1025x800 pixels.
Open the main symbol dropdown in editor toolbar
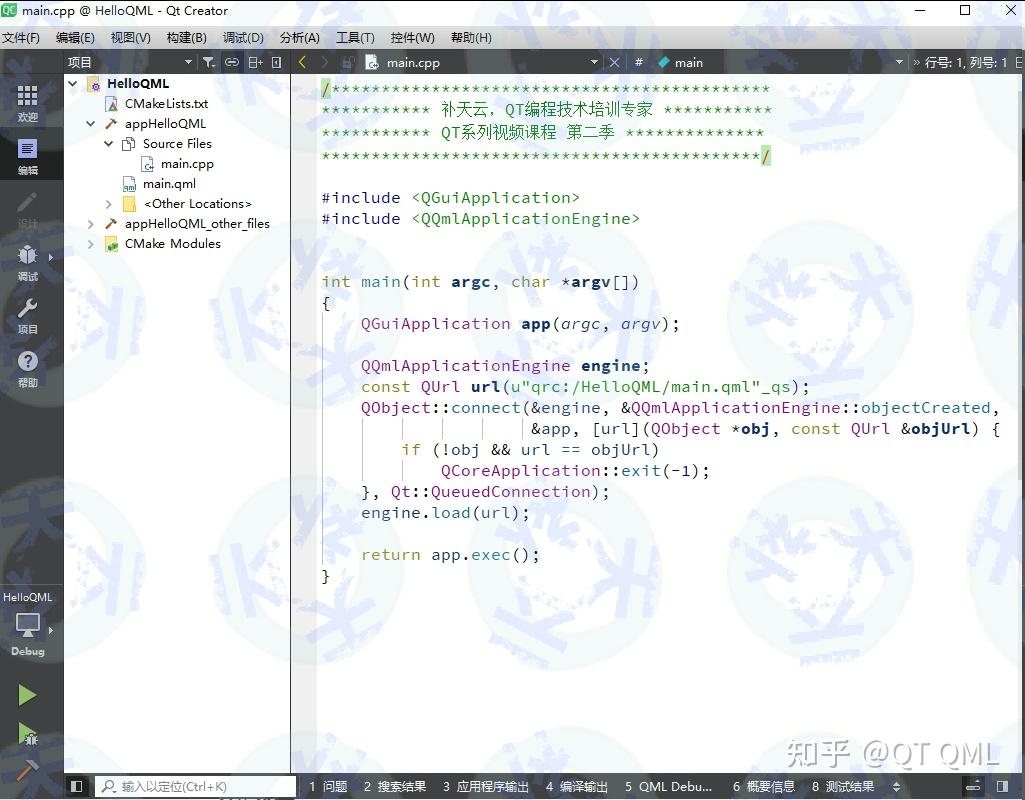coord(690,62)
